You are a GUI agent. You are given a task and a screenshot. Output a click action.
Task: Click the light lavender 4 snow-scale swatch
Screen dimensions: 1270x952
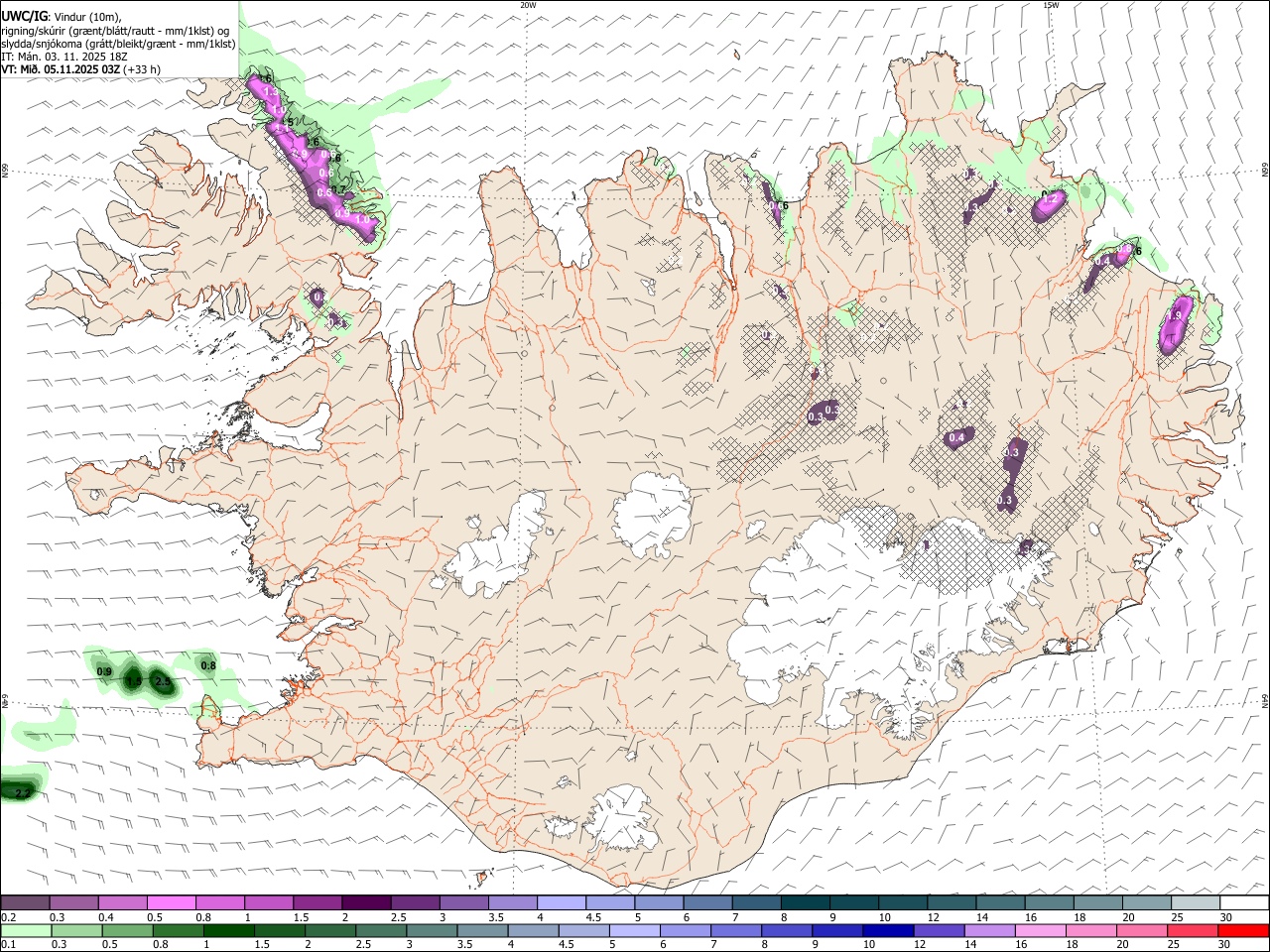562,903
